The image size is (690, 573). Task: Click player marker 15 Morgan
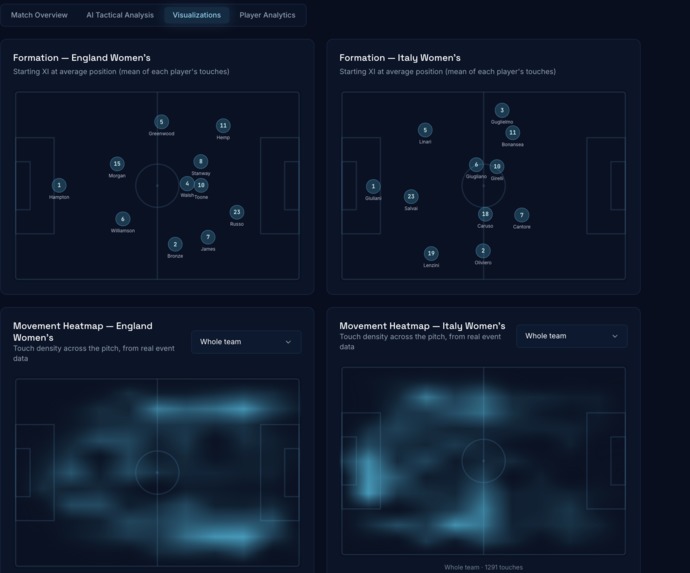pos(117,164)
